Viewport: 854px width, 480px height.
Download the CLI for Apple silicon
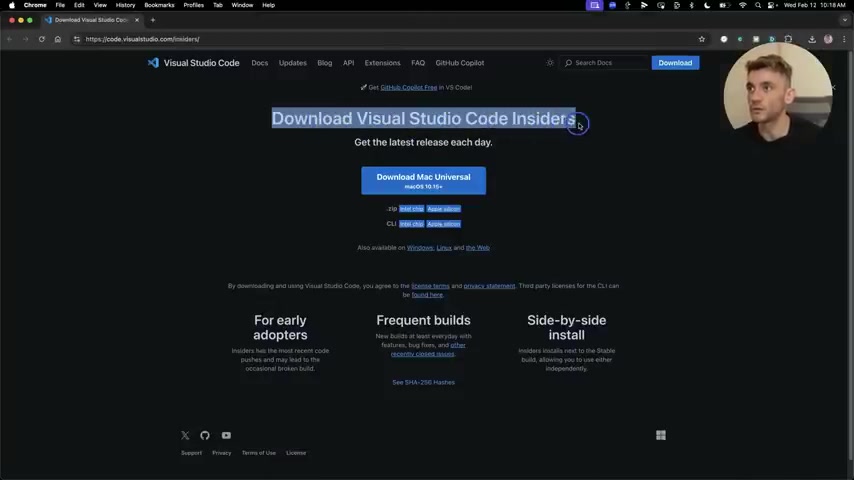[x=443, y=224]
